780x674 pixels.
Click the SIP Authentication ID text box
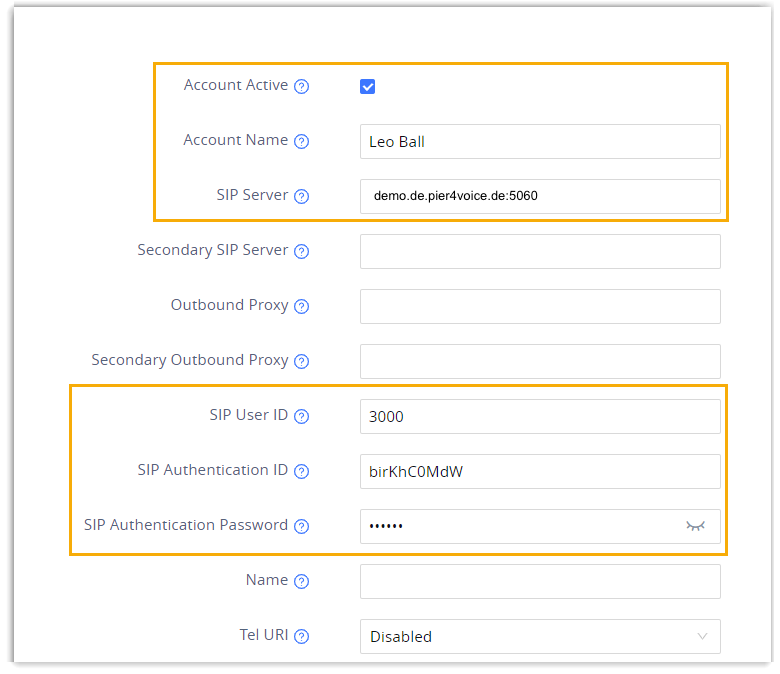coord(540,471)
